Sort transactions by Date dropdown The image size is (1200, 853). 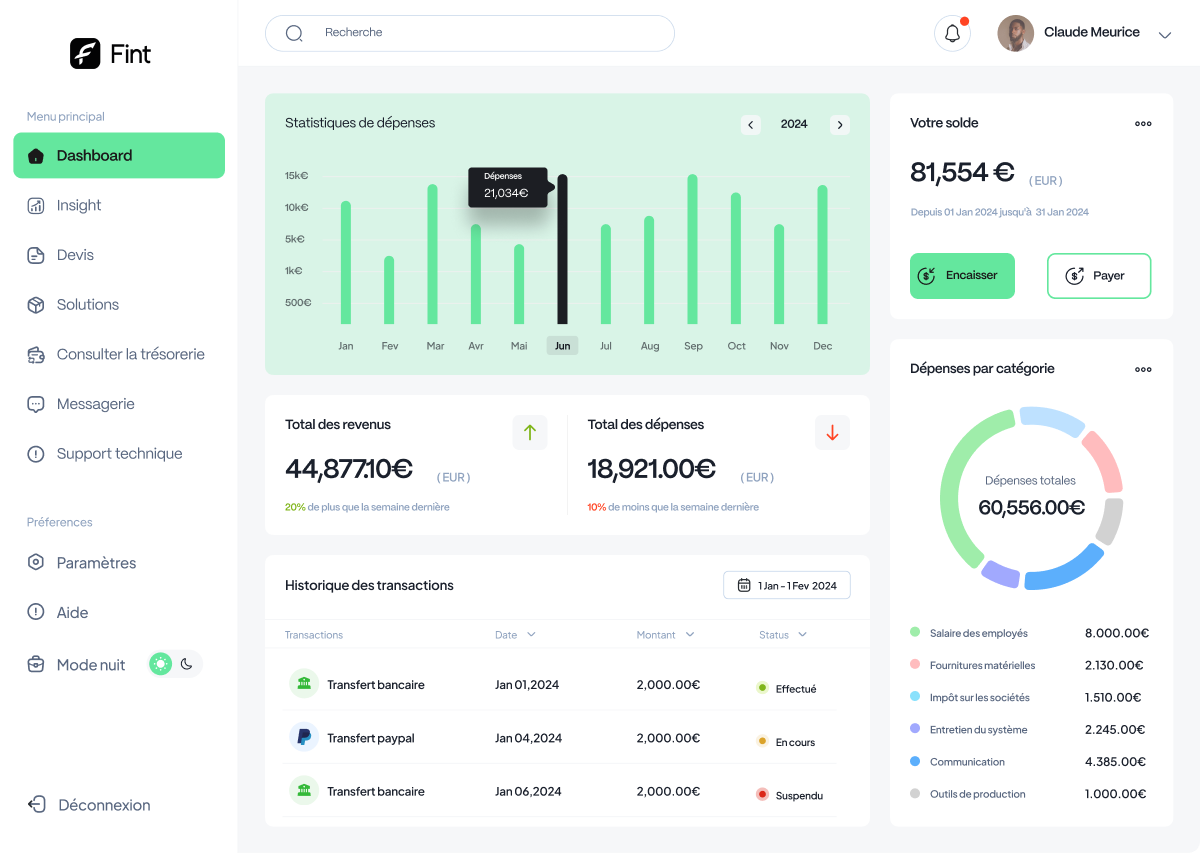coord(531,635)
